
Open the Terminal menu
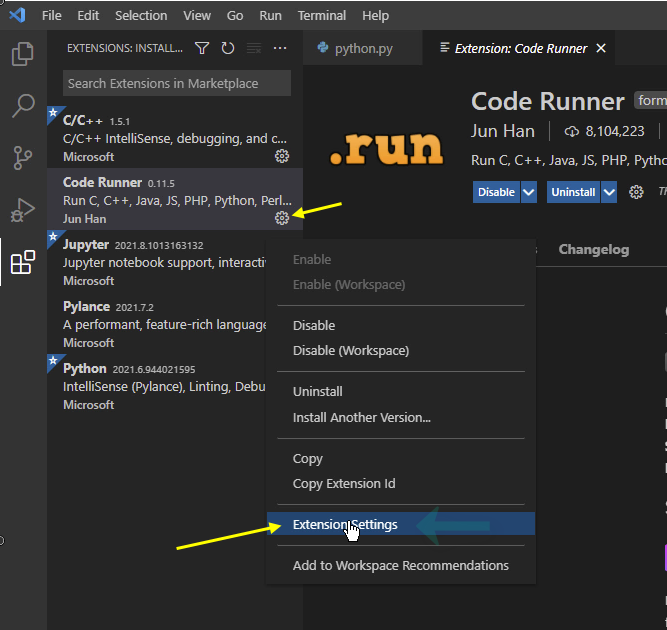click(x=322, y=16)
